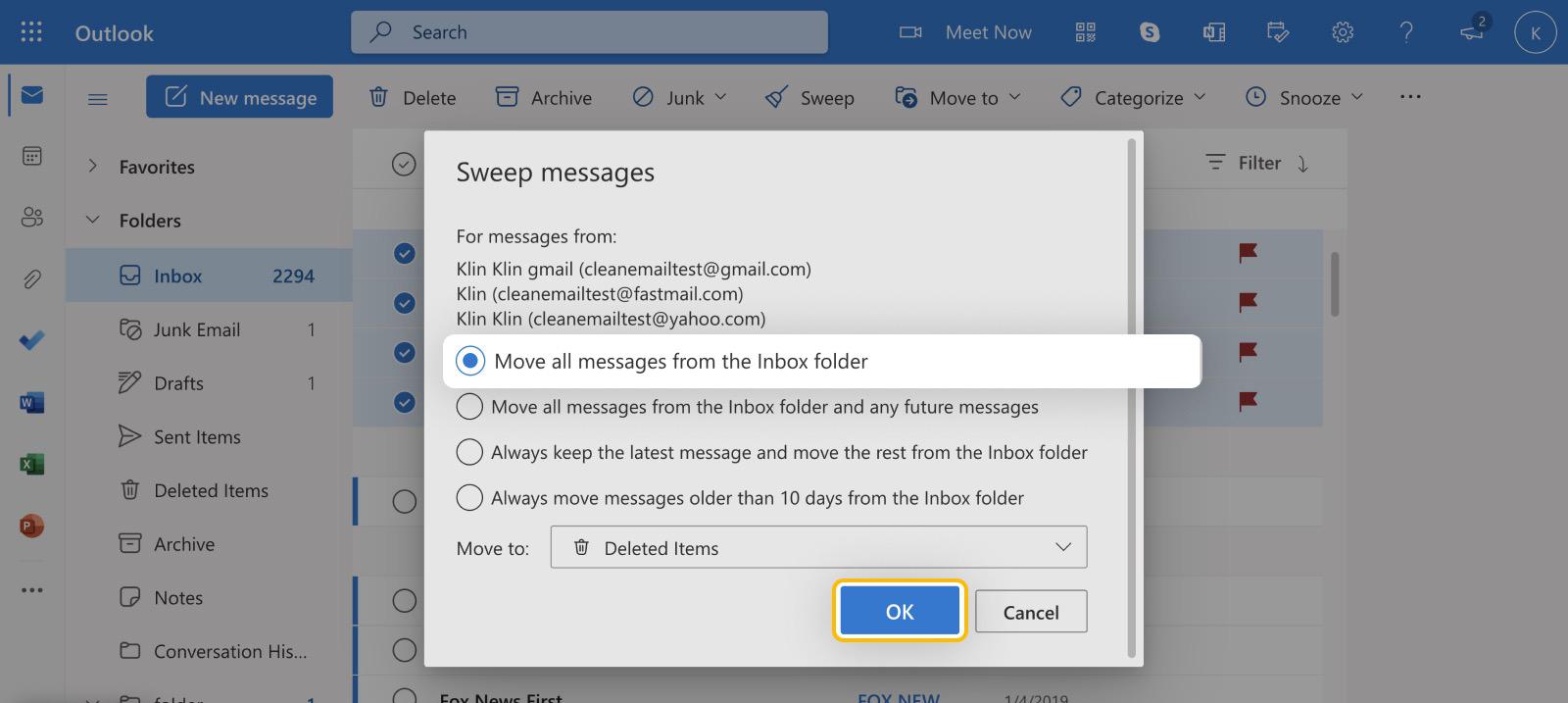Viewport: 1568px width, 703px height.
Task: Toggle the folder pane hamburger menu
Action: [x=98, y=98]
